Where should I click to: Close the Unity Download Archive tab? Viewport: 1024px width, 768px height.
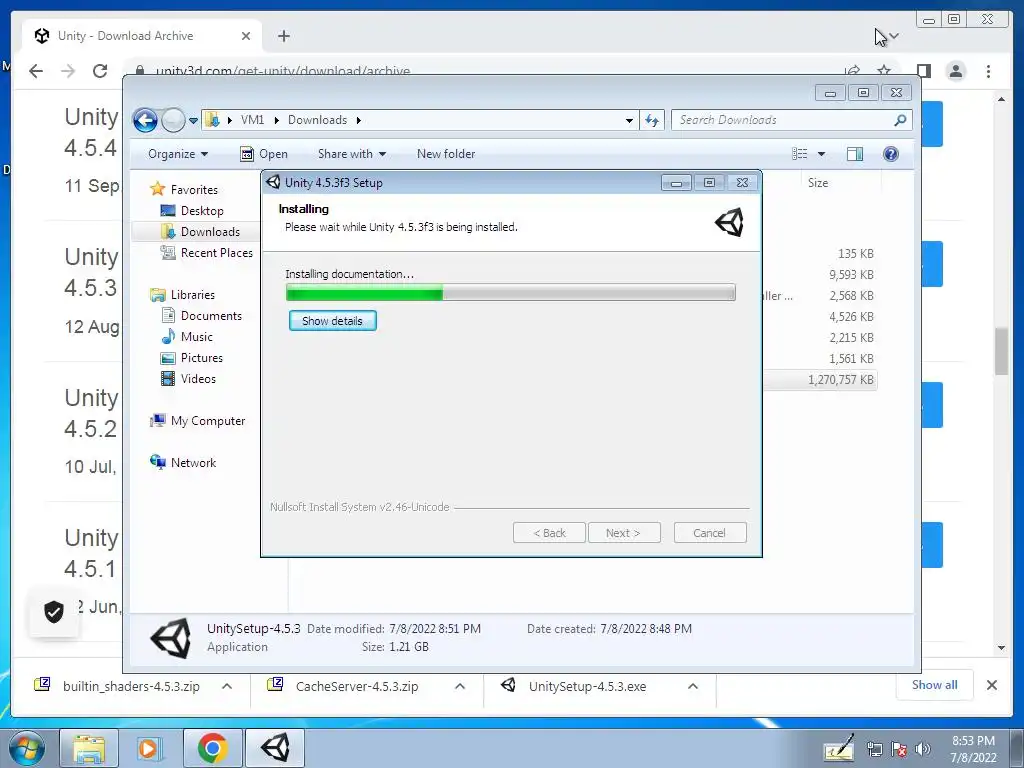(x=246, y=36)
